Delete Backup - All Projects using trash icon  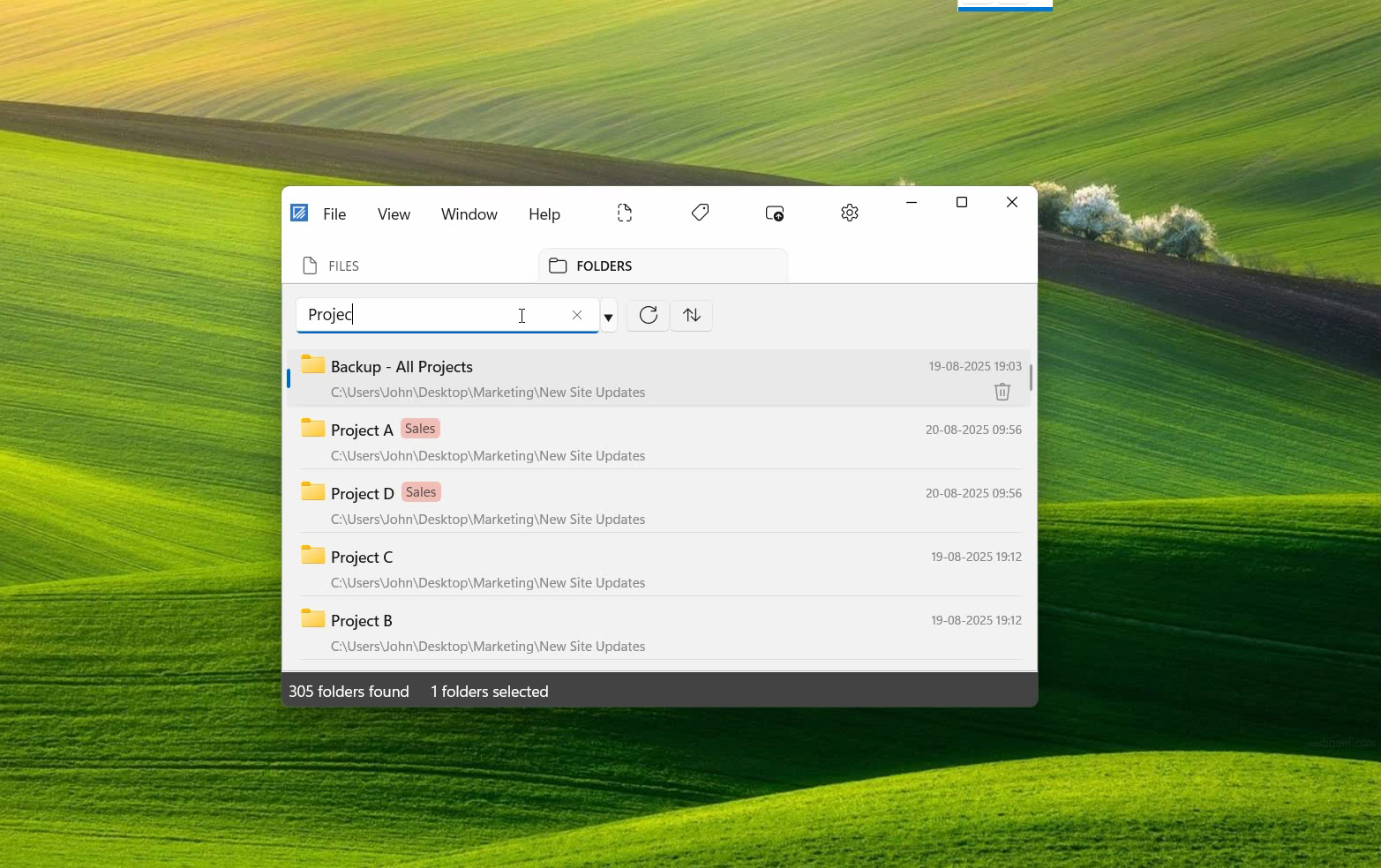pos(1002,392)
